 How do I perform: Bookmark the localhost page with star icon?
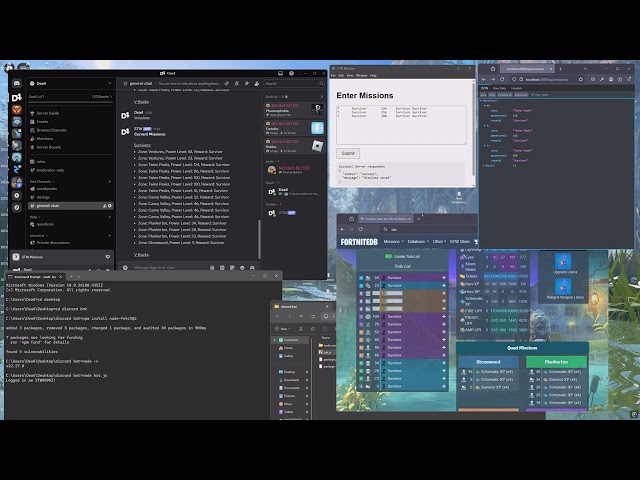pyautogui.click(x=580, y=79)
